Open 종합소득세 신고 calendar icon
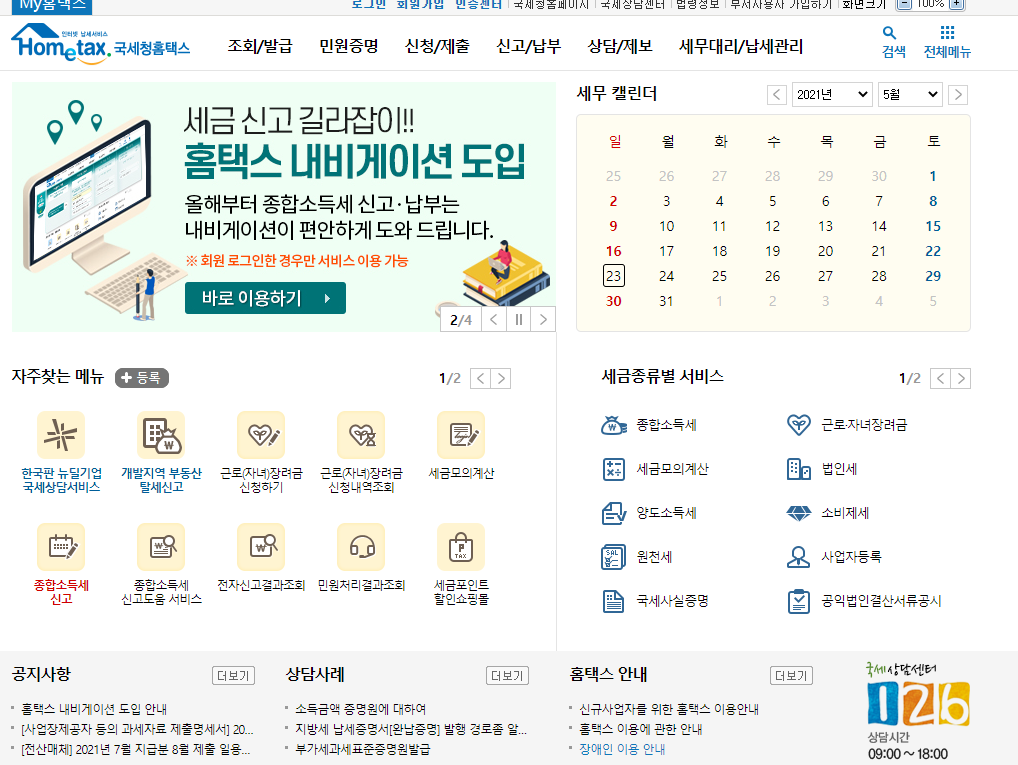Viewport: 1018px width, 765px height. point(61,547)
